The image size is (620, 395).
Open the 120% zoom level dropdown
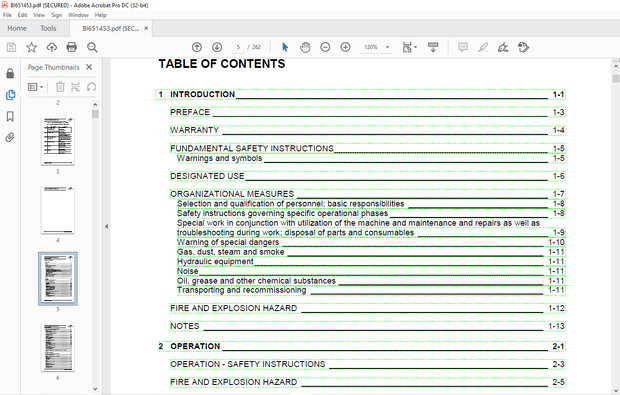pyautogui.click(x=388, y=47)
